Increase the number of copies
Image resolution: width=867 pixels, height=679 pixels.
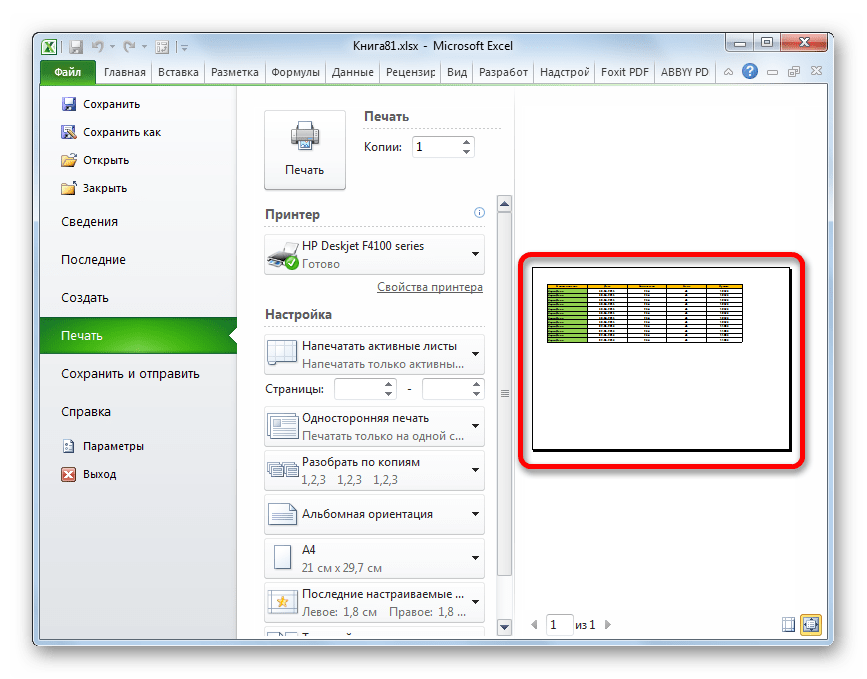pyautogui.click(x=467, y=142)
